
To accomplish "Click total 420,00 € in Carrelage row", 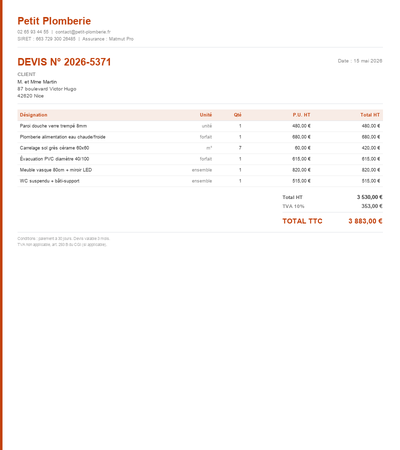I will pyautogui.click(x=371, y=148).
